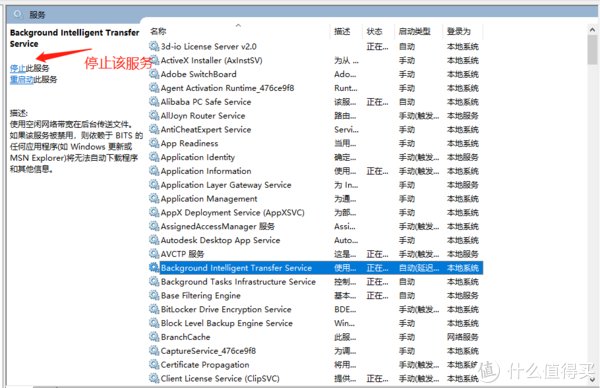Select the AllJoyn Router Service name
This screenshot has height=388, width=600.
coord(203,115)
